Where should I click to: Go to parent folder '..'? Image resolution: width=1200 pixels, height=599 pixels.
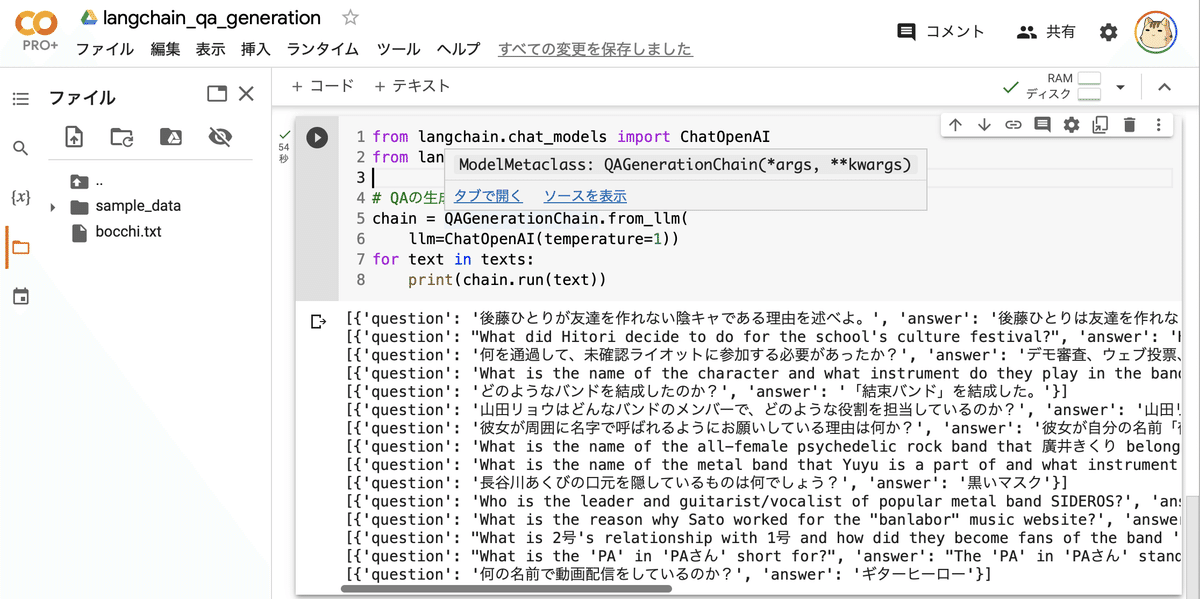pyautogui.click(x=88, y=182)
